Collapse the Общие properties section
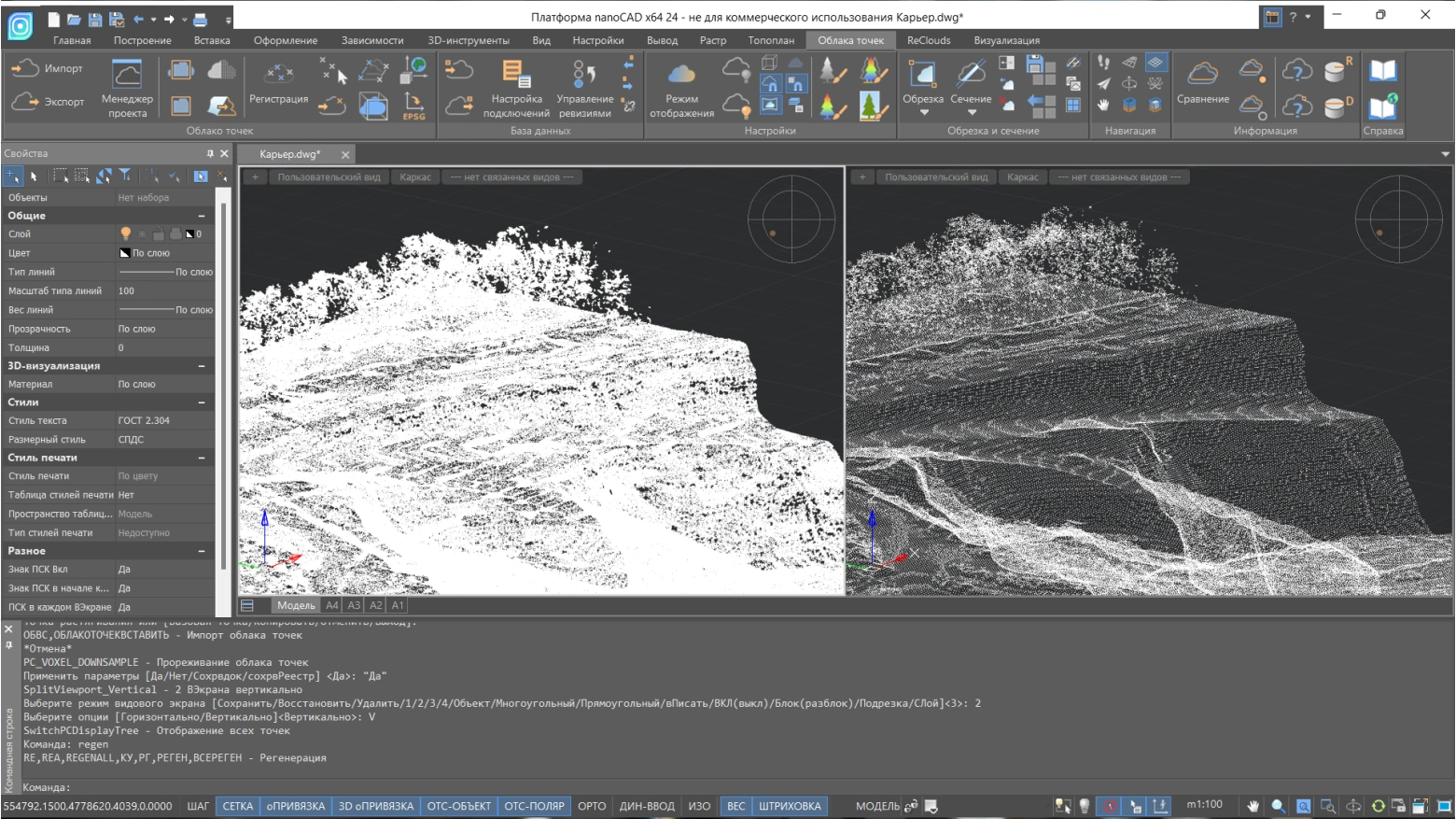Viewport: 1456px width, 819px height. 202,216
